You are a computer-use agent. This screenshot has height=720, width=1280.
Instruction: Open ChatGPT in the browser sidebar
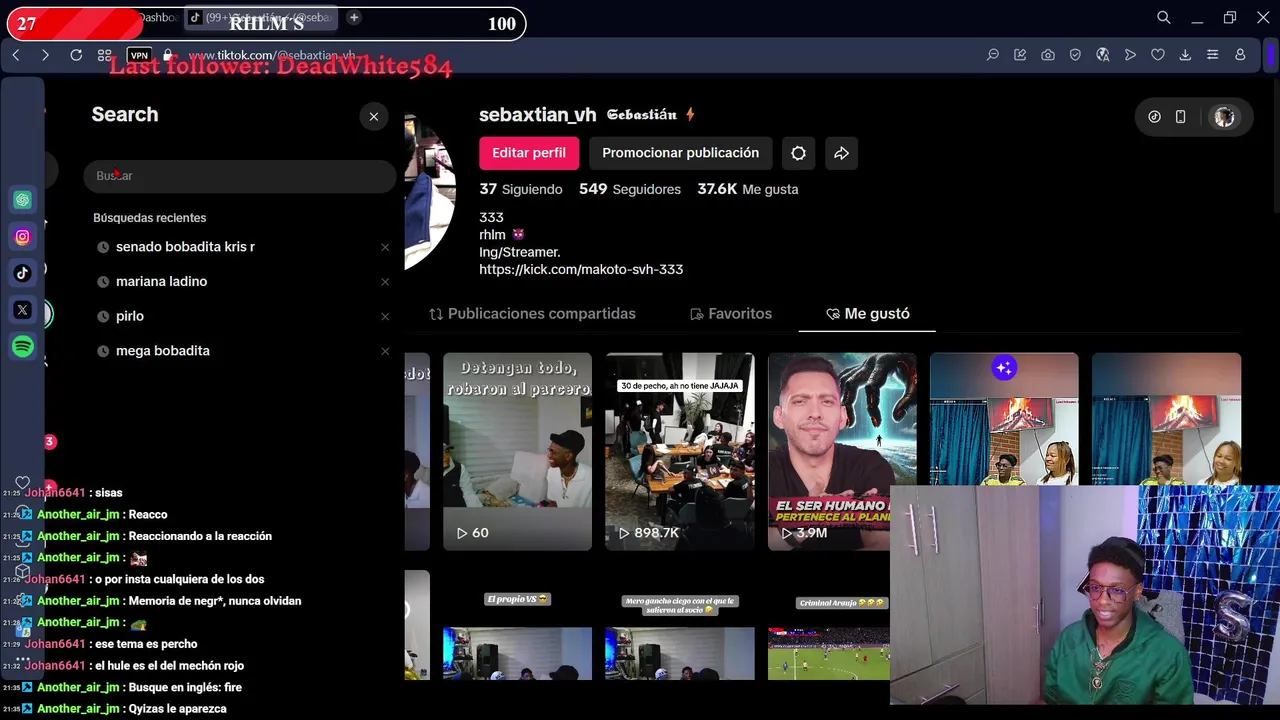(x=23, y=200)
